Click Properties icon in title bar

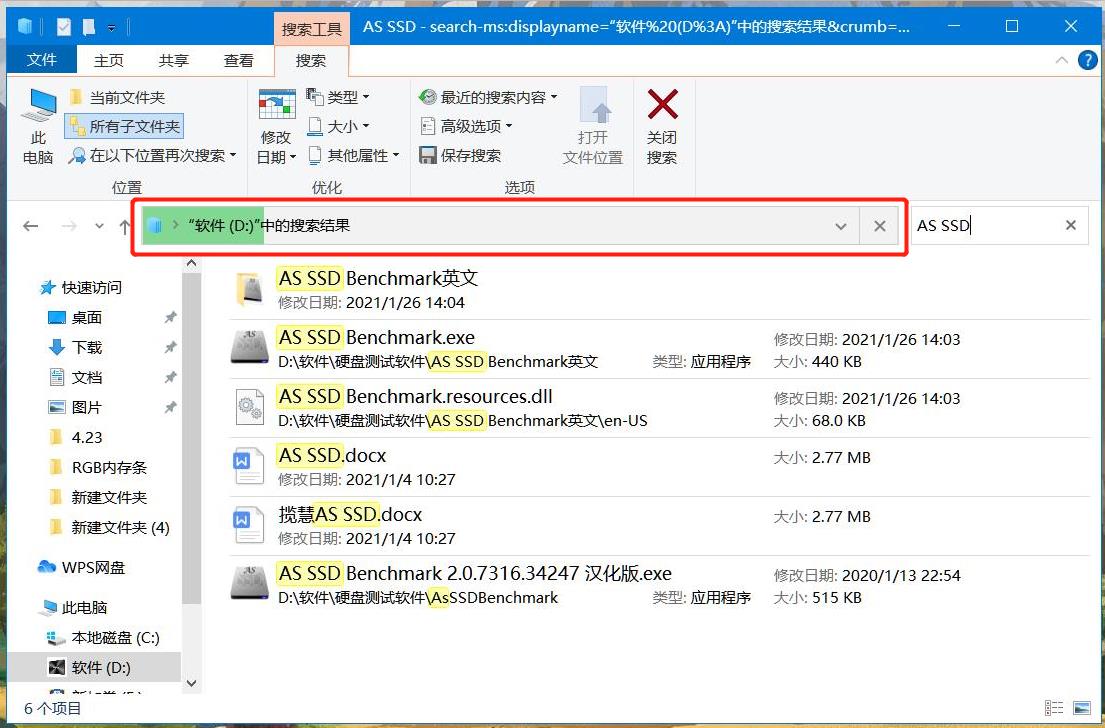tap(64, 27)
